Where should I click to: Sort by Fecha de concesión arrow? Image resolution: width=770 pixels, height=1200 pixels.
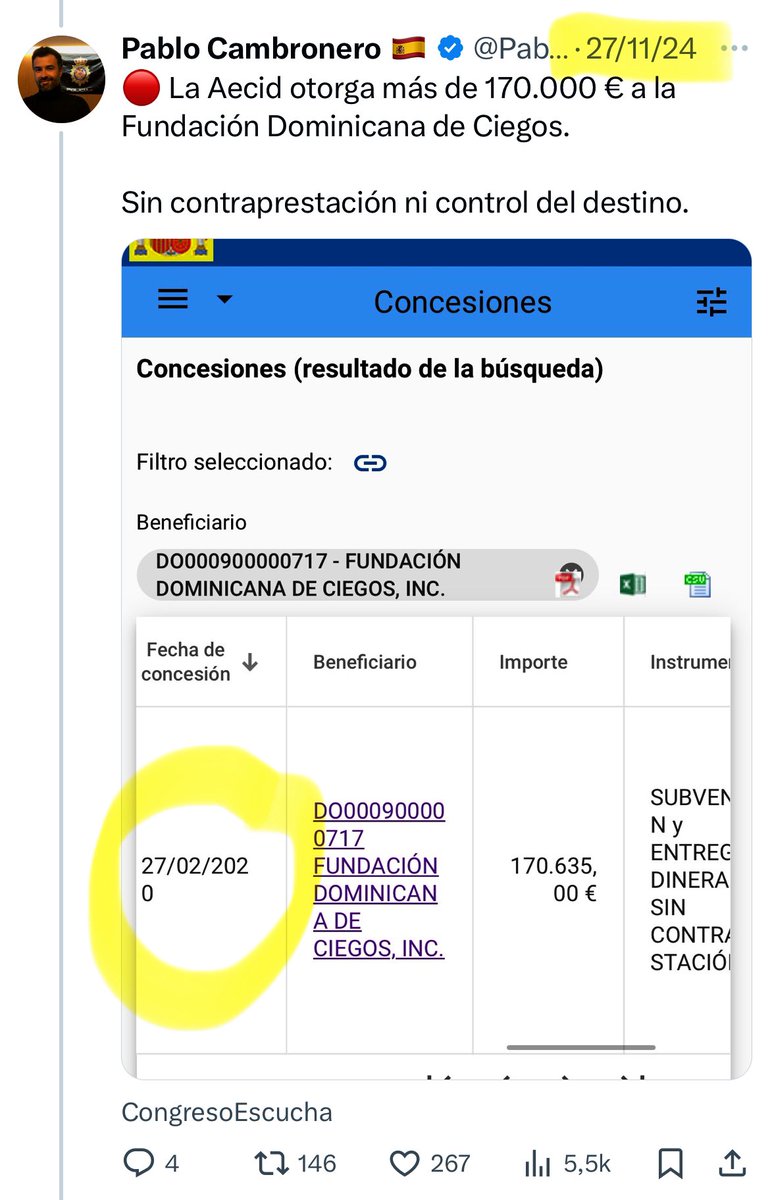click(x=251, y=662)
